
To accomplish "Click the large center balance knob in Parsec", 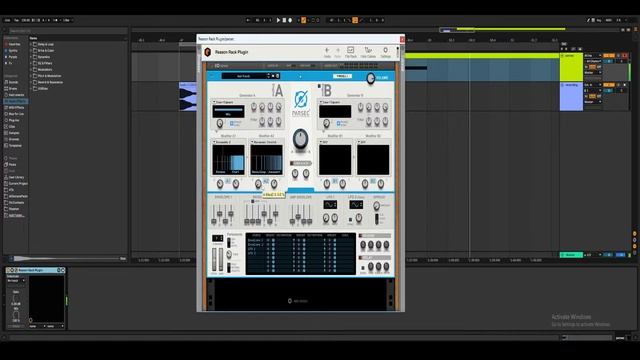I will [x=300, y=139].
